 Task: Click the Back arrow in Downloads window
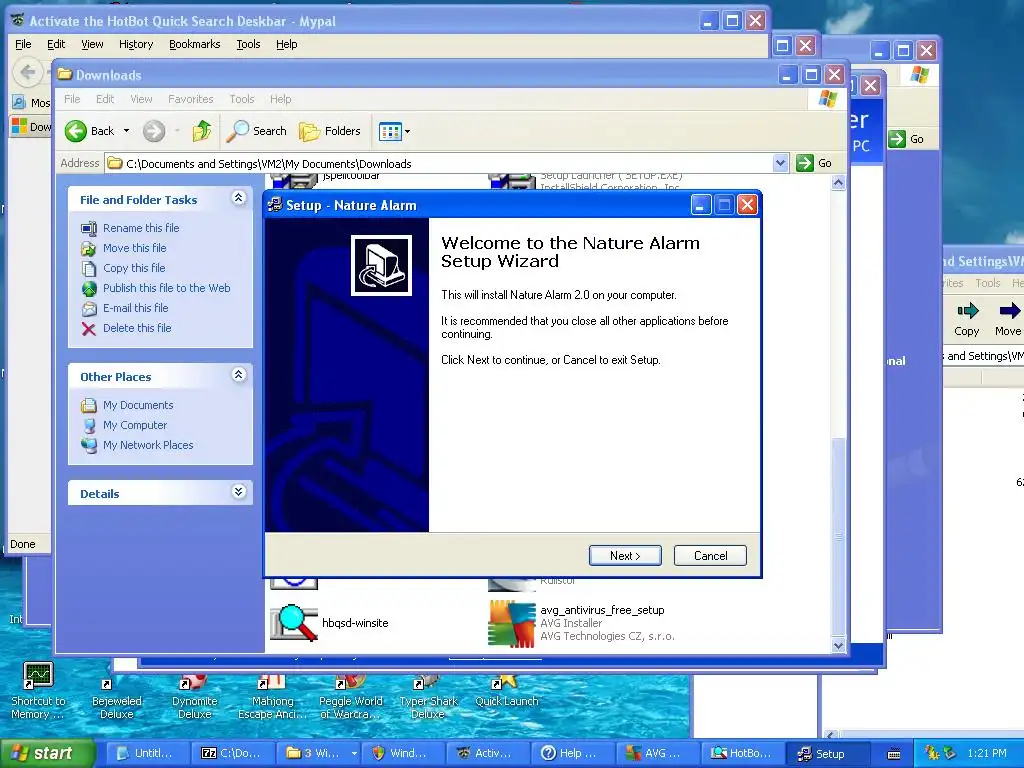[x=76, y=131]
